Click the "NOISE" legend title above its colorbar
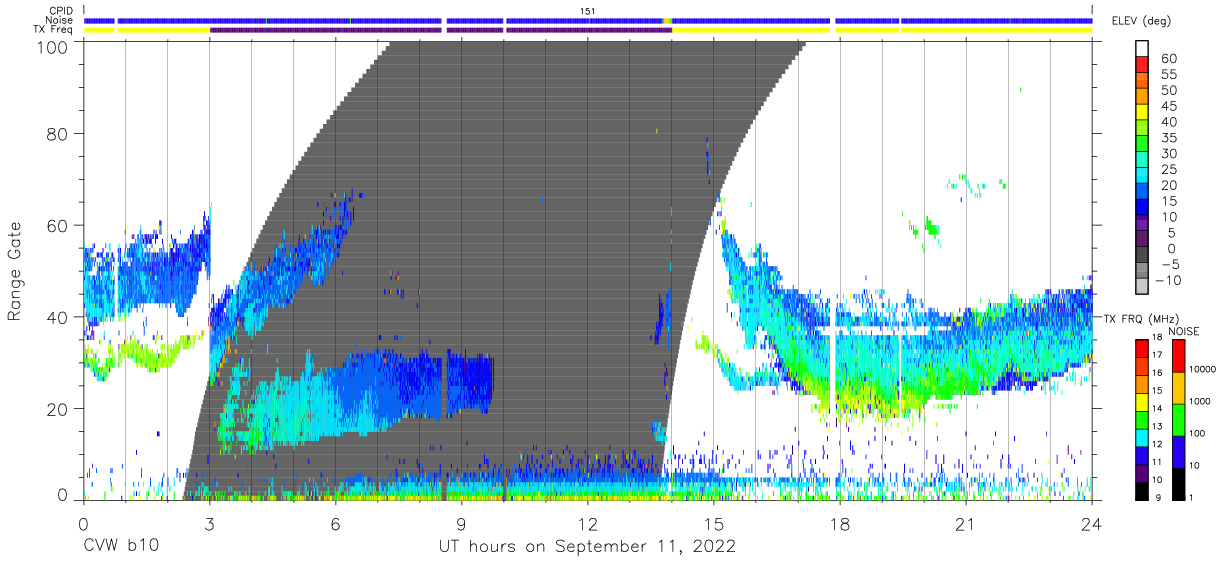The width and height of the screenshot is (1228, 567). [x=1183, y=331]
